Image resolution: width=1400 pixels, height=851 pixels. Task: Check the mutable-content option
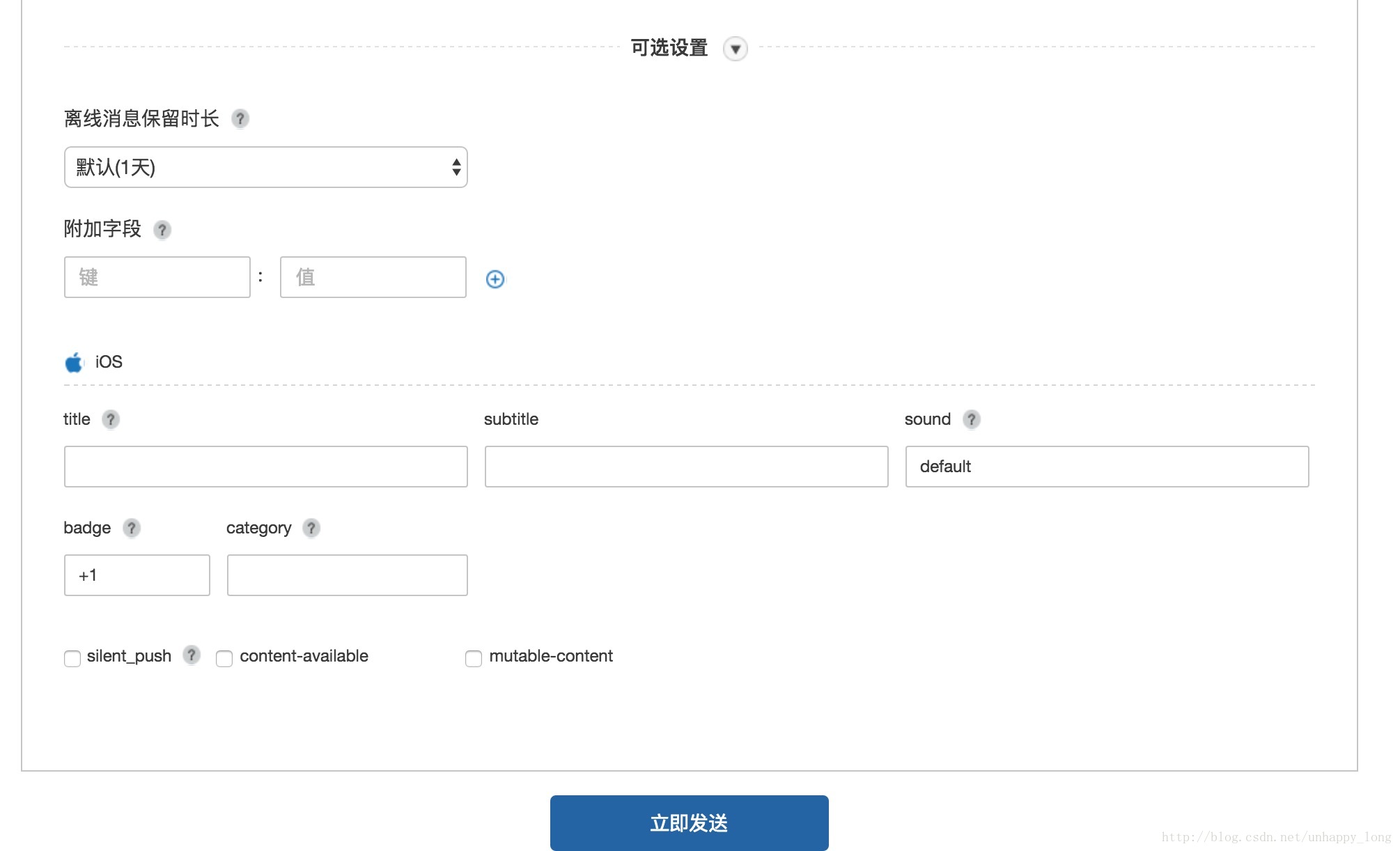tap(474, 658)
